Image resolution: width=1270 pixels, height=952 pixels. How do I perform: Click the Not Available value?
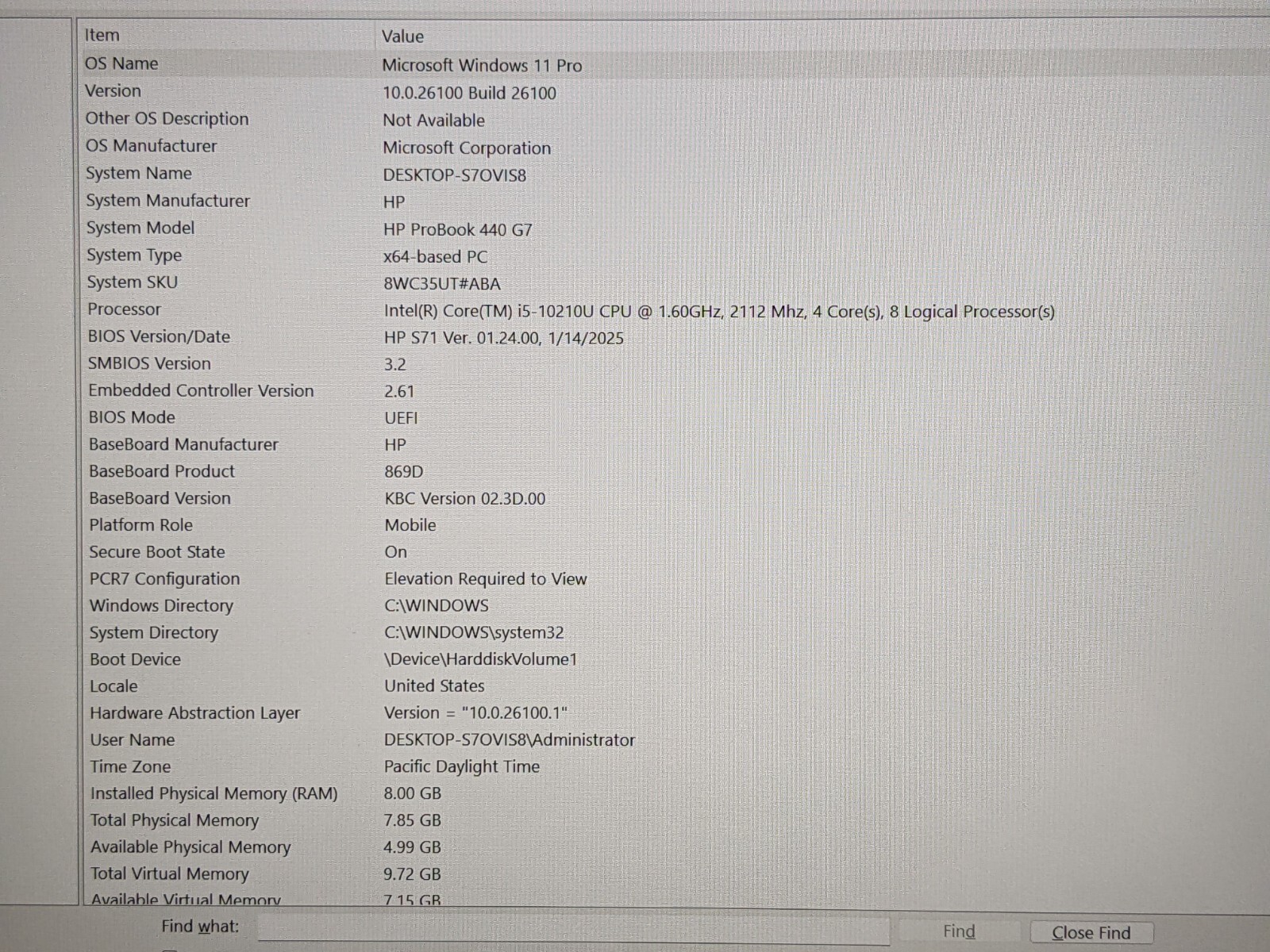[x=433, y=121]
